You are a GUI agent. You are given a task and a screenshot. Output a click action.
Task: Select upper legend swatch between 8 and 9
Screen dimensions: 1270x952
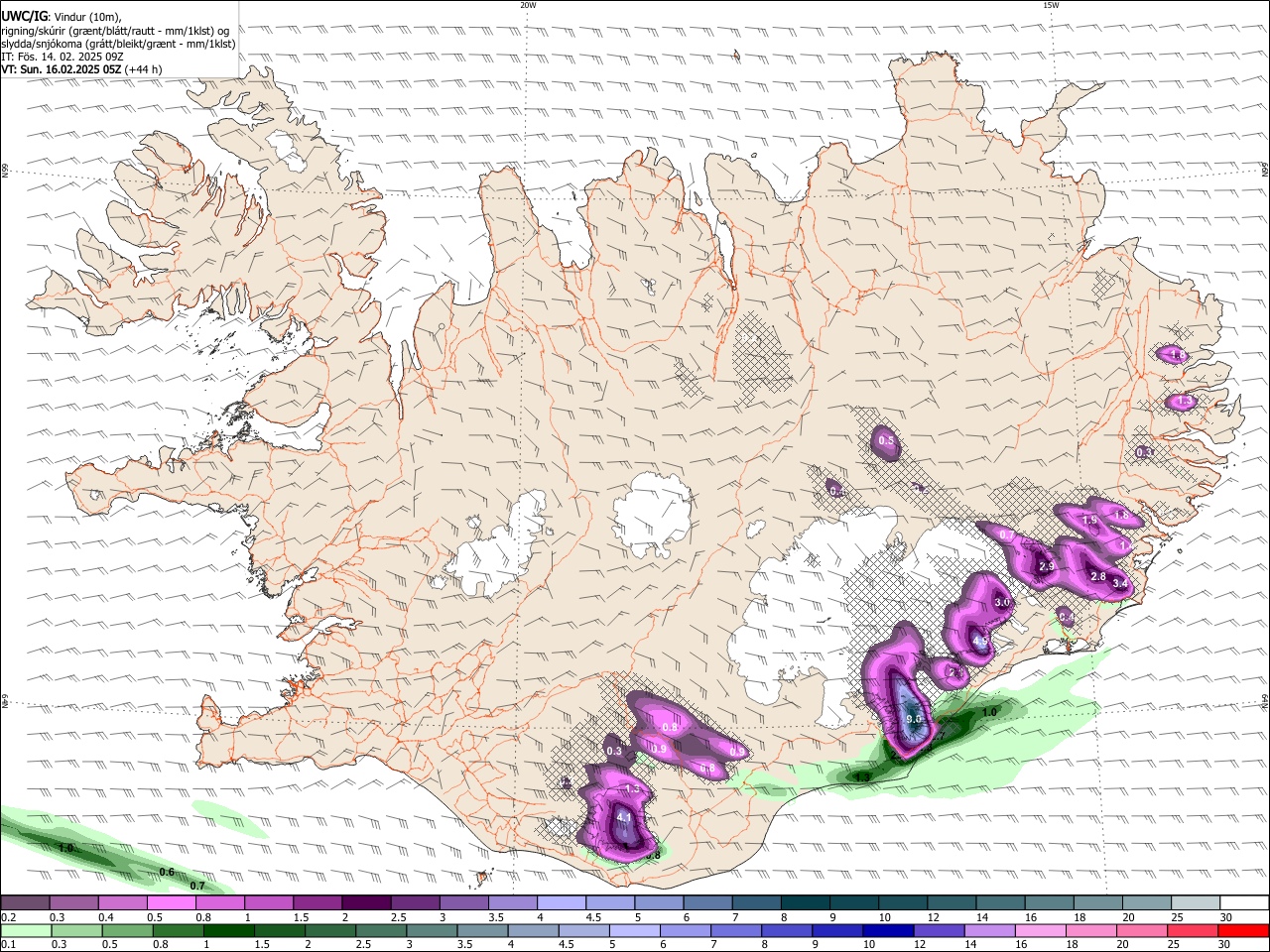coord(806,903)
